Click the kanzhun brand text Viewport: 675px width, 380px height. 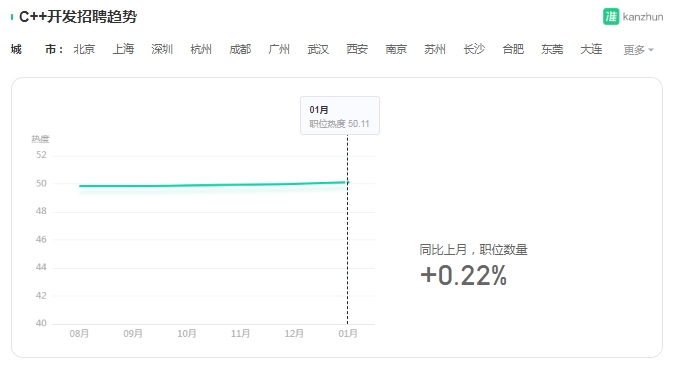[x=643, y=17]
